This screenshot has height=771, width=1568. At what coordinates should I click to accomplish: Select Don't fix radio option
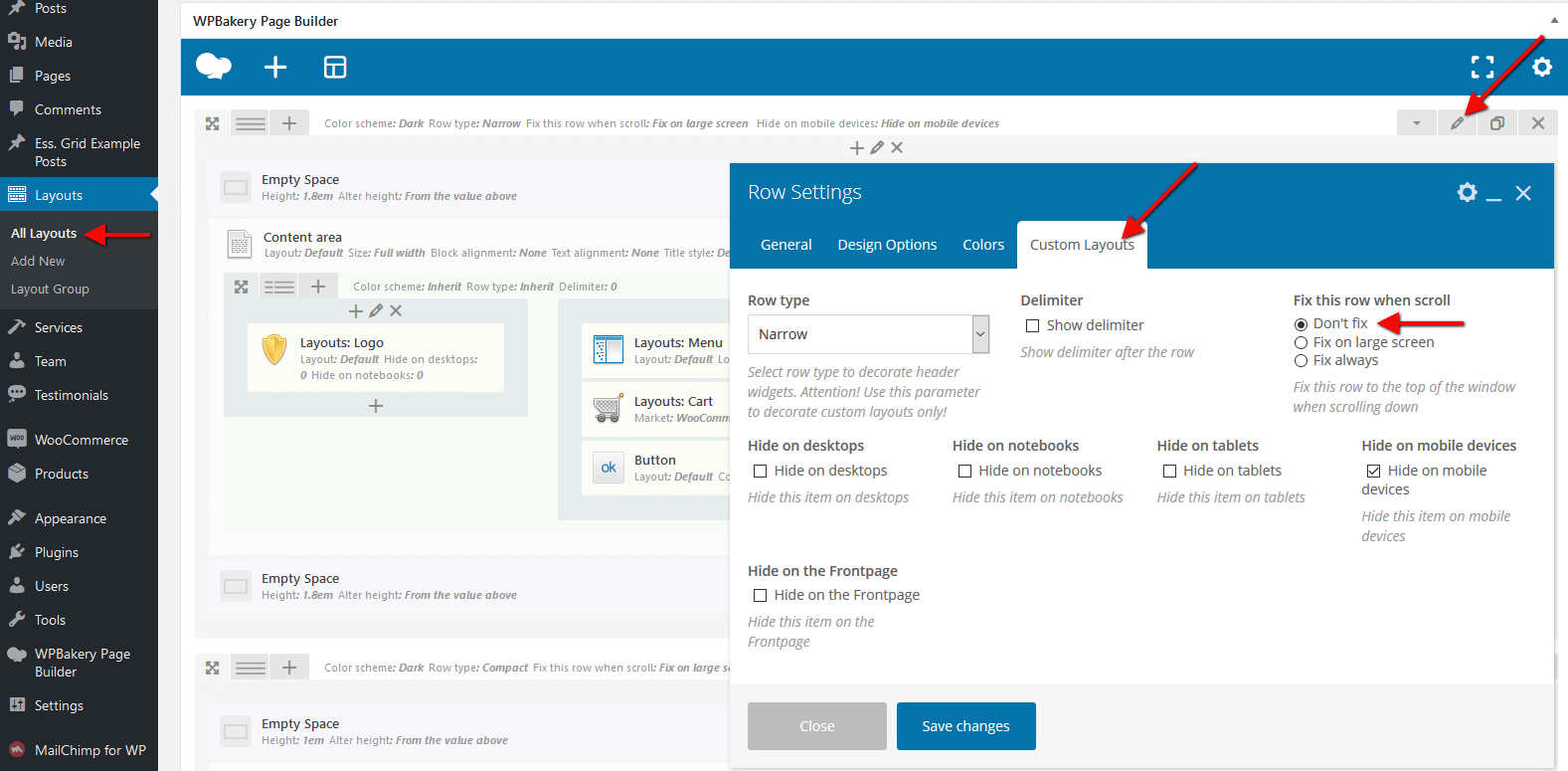(x=1301, y=324)
